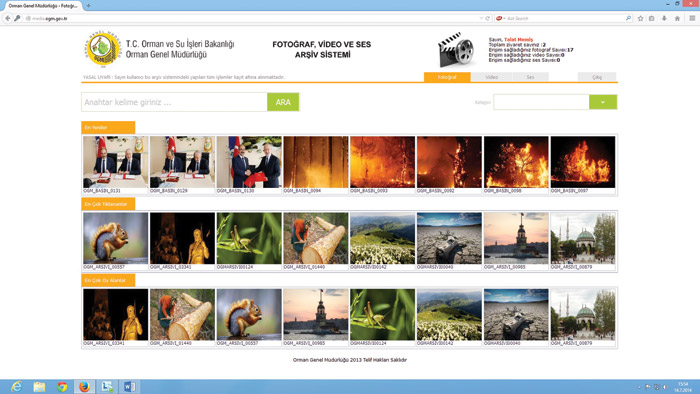Click inside the Kategori selection field
Viewport: 700px width, 394px height.
(541, 102)
